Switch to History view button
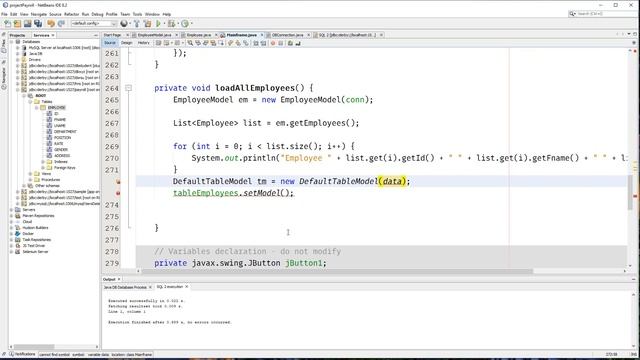This screenshot has height=360, width=640. click(x=143, y=43)
